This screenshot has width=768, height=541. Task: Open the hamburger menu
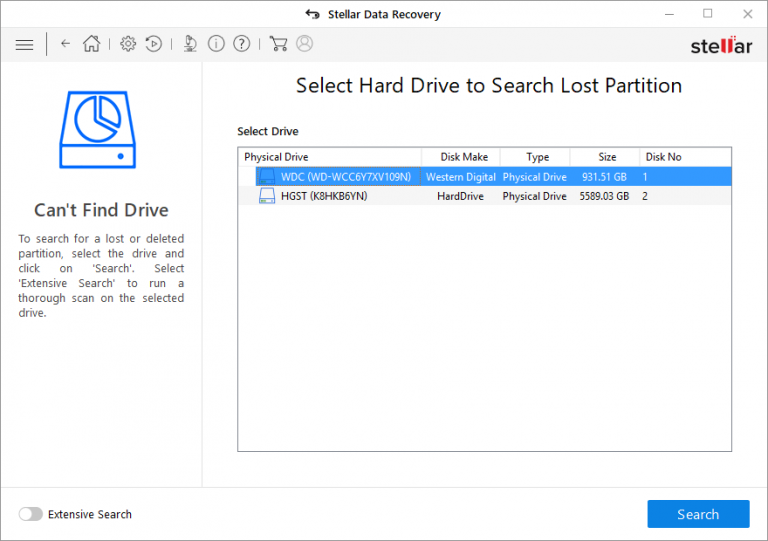(x=24, y=45)
